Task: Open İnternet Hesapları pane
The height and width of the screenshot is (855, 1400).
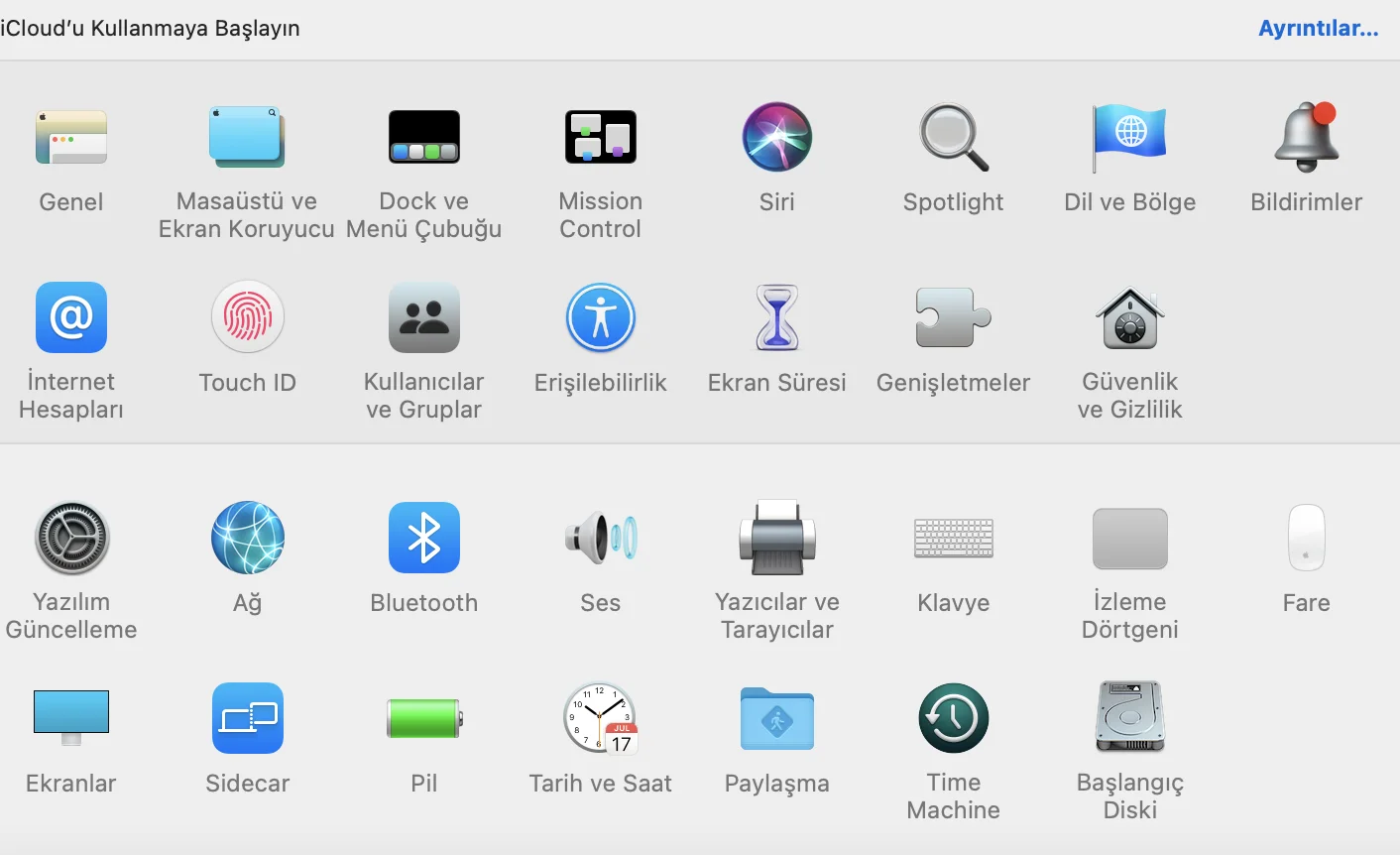Action: pos(71,318)
